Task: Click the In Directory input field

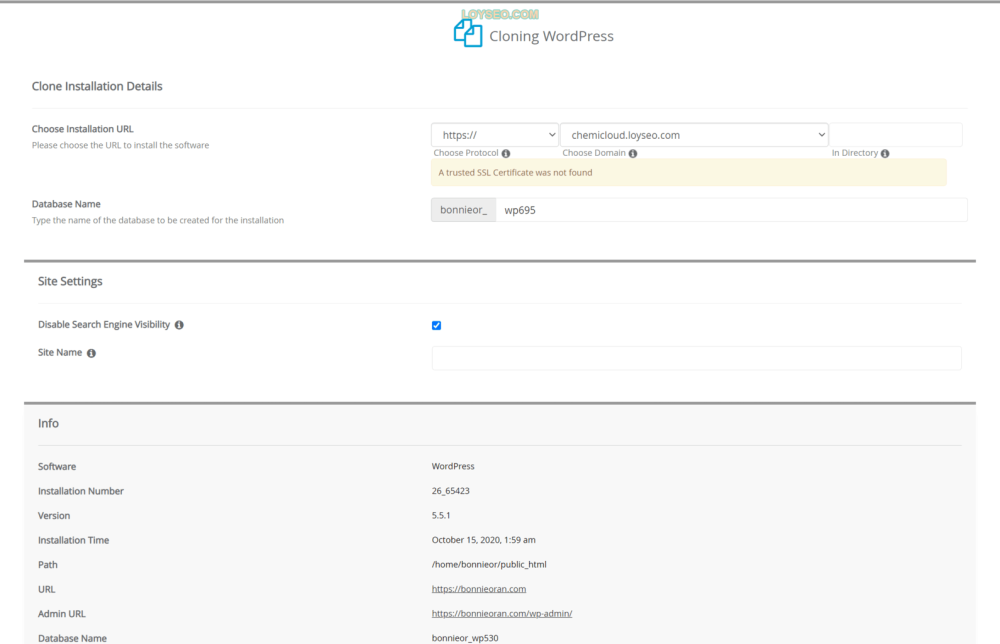Action: pos(896,135)
